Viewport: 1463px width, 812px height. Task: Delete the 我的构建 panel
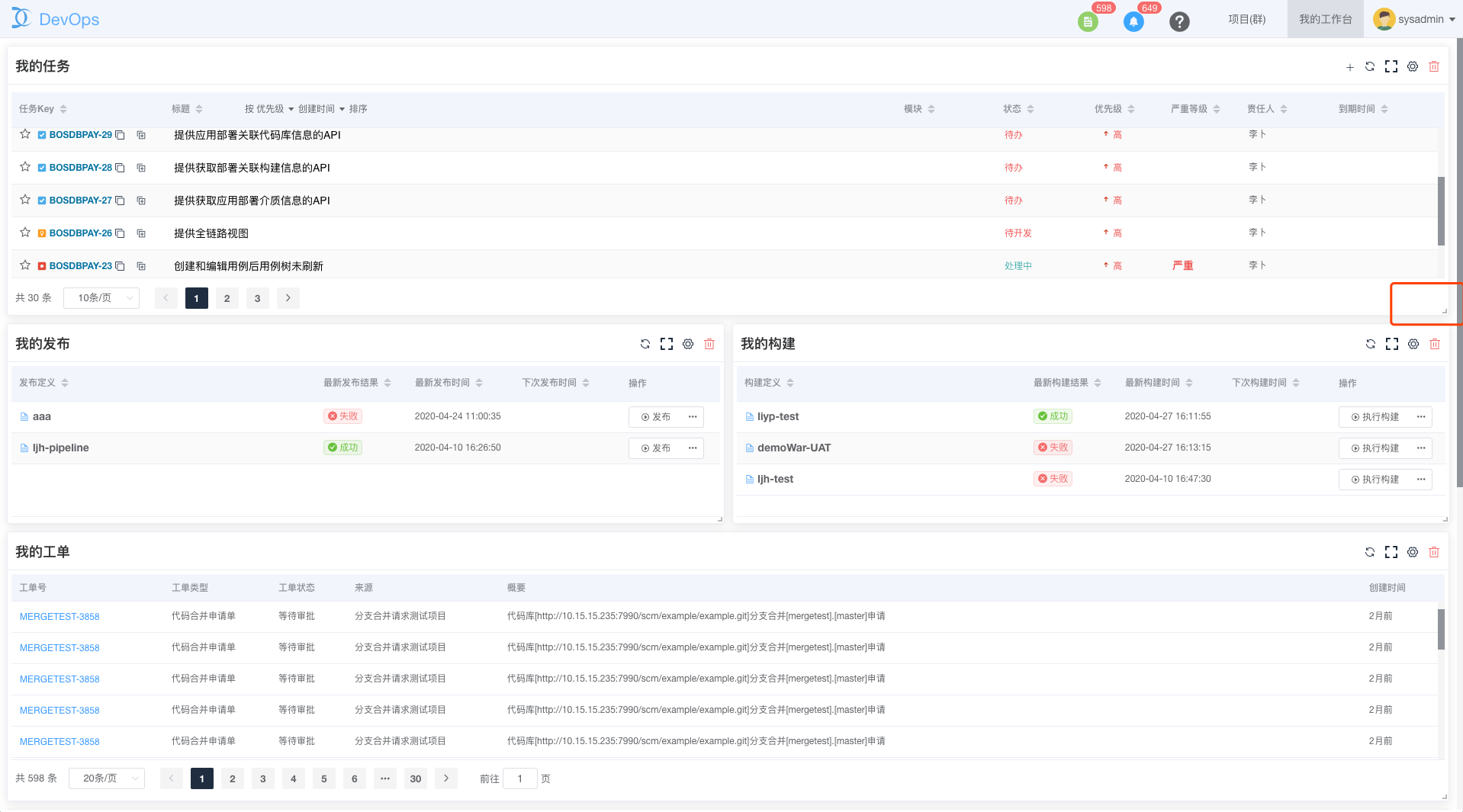pyautogui.click(x=1435, y=344)
